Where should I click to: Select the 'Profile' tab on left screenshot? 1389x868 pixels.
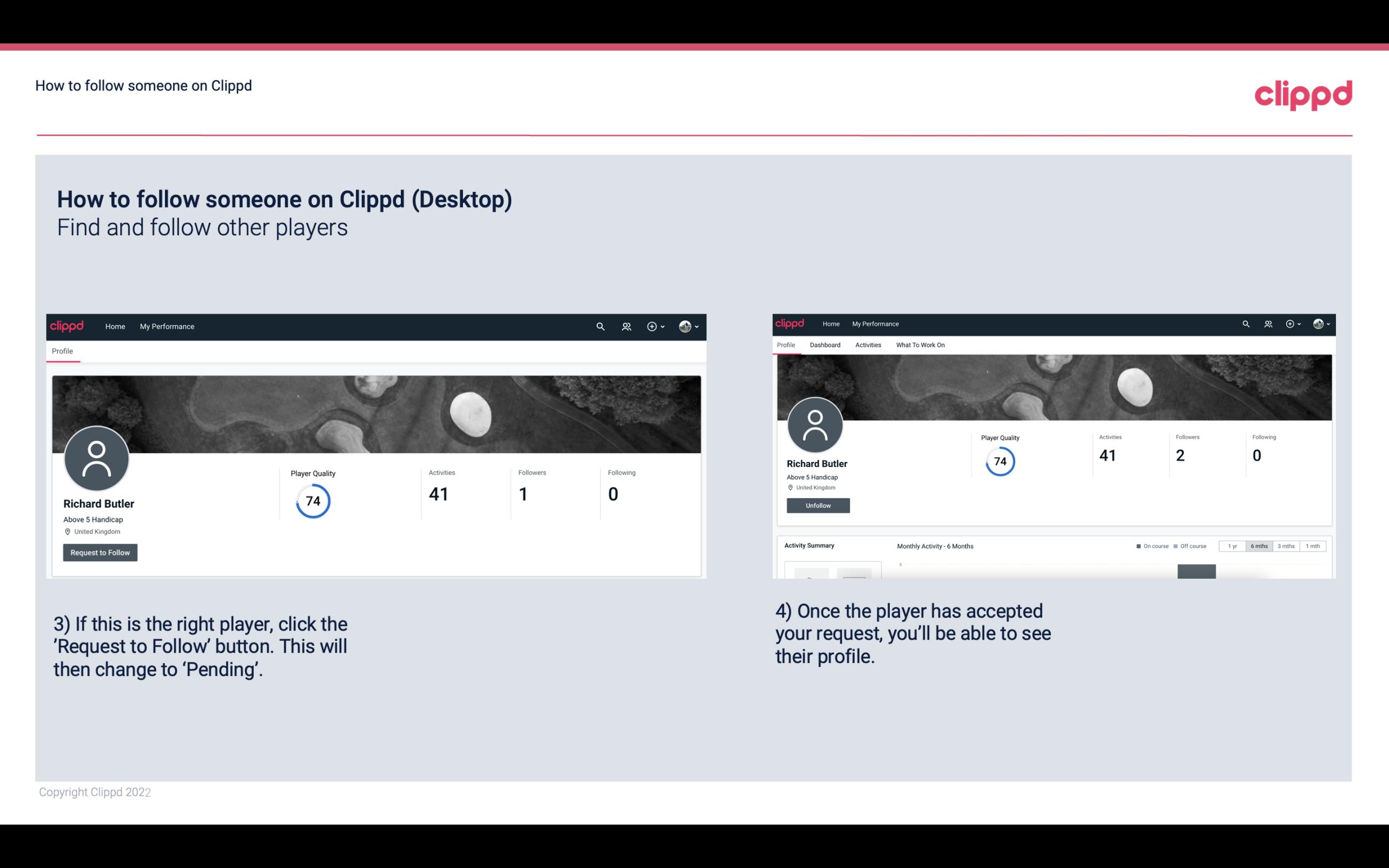tap(62, 351)
